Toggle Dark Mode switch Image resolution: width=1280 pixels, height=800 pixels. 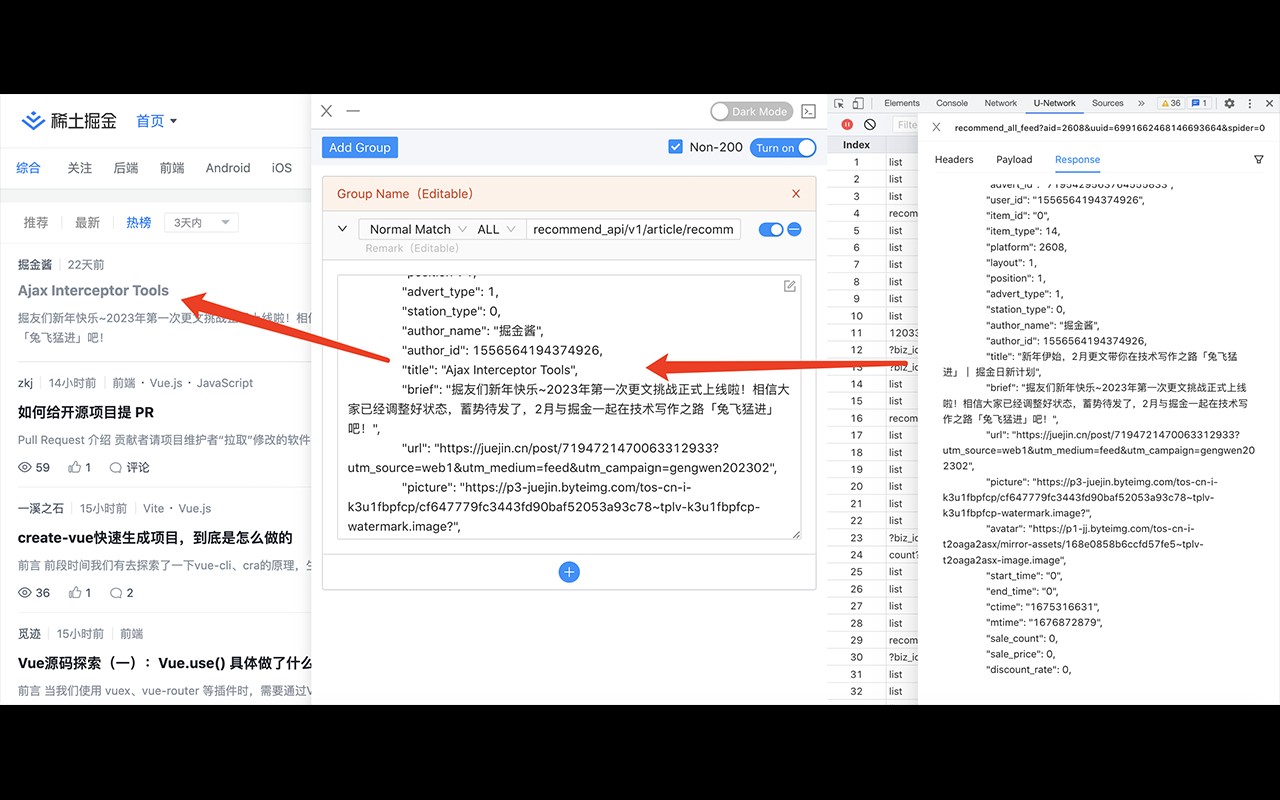(751, 111)
